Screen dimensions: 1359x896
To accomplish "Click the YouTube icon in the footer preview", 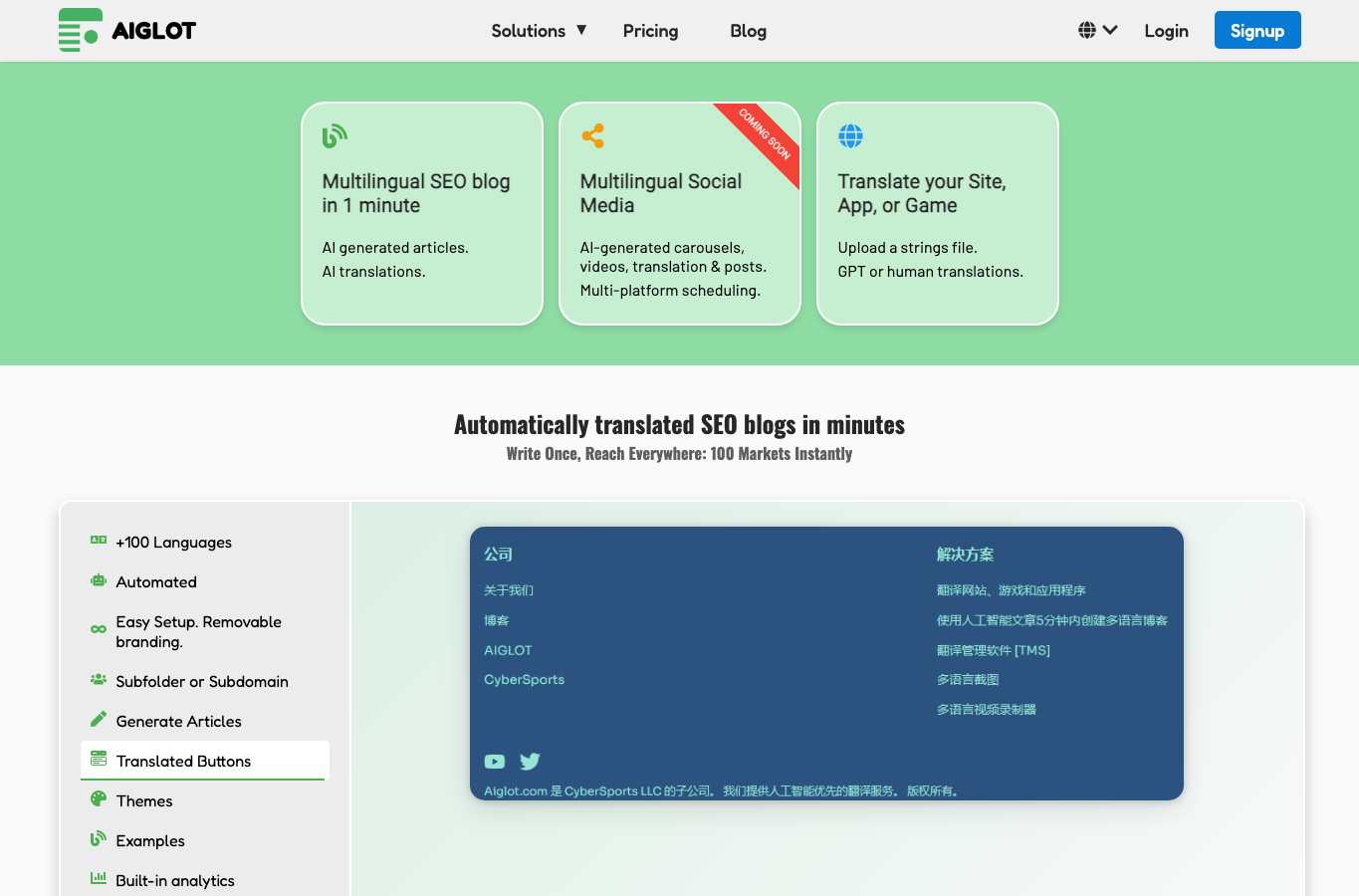I will coord(495,762).
